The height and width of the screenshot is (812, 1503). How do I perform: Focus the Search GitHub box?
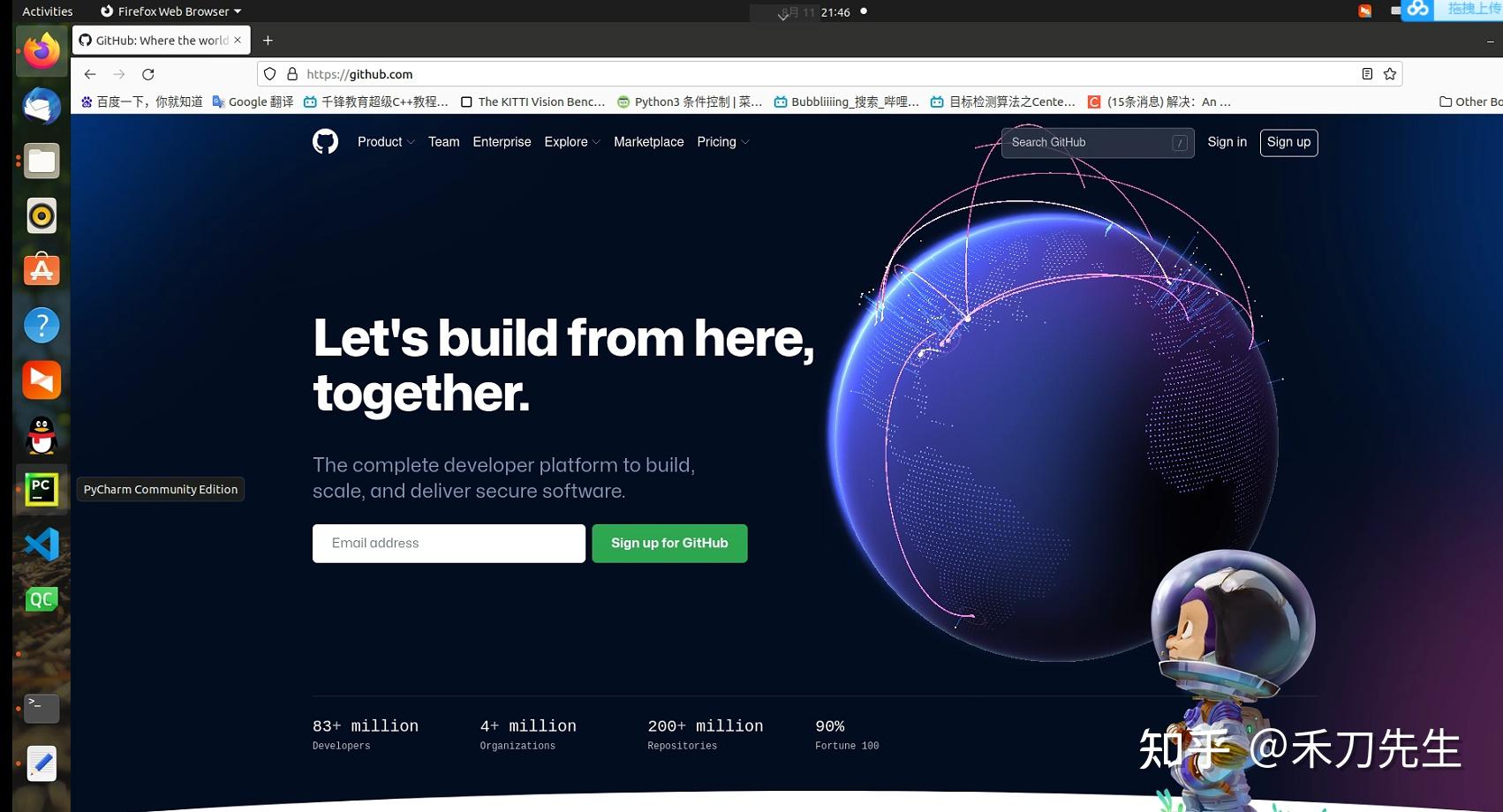[x=1098, y=142]
